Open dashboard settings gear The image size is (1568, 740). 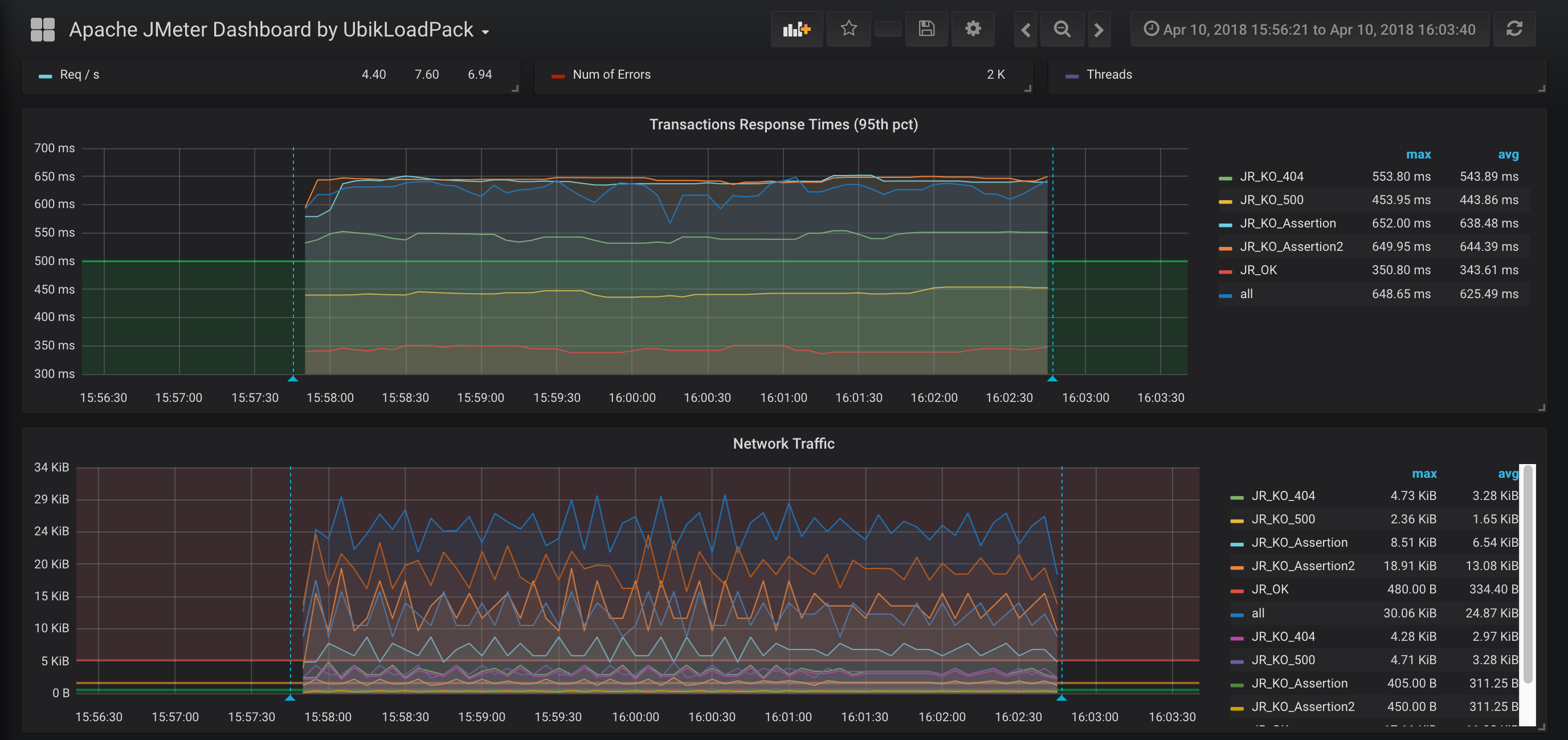coord(973,29)
